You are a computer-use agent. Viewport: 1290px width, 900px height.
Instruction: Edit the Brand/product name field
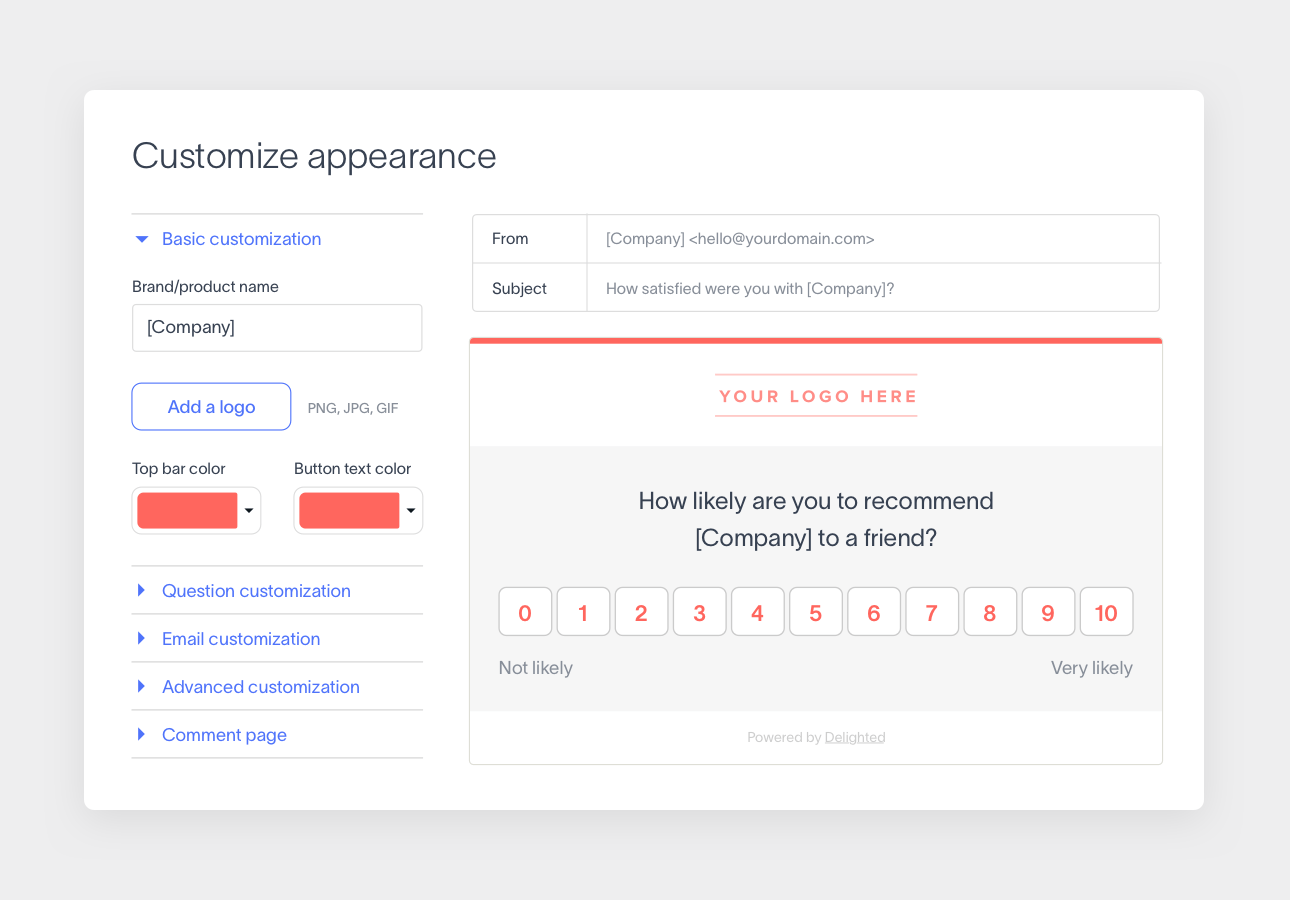(x=277, y=327)
